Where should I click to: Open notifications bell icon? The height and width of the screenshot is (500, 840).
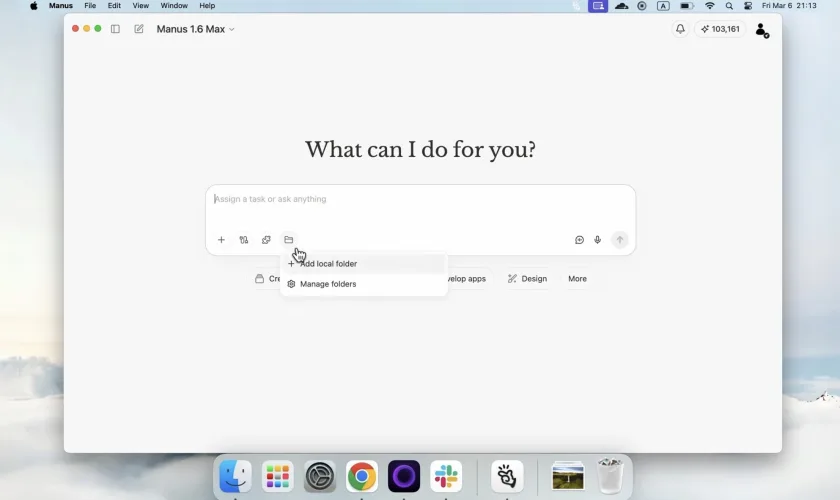680,29
